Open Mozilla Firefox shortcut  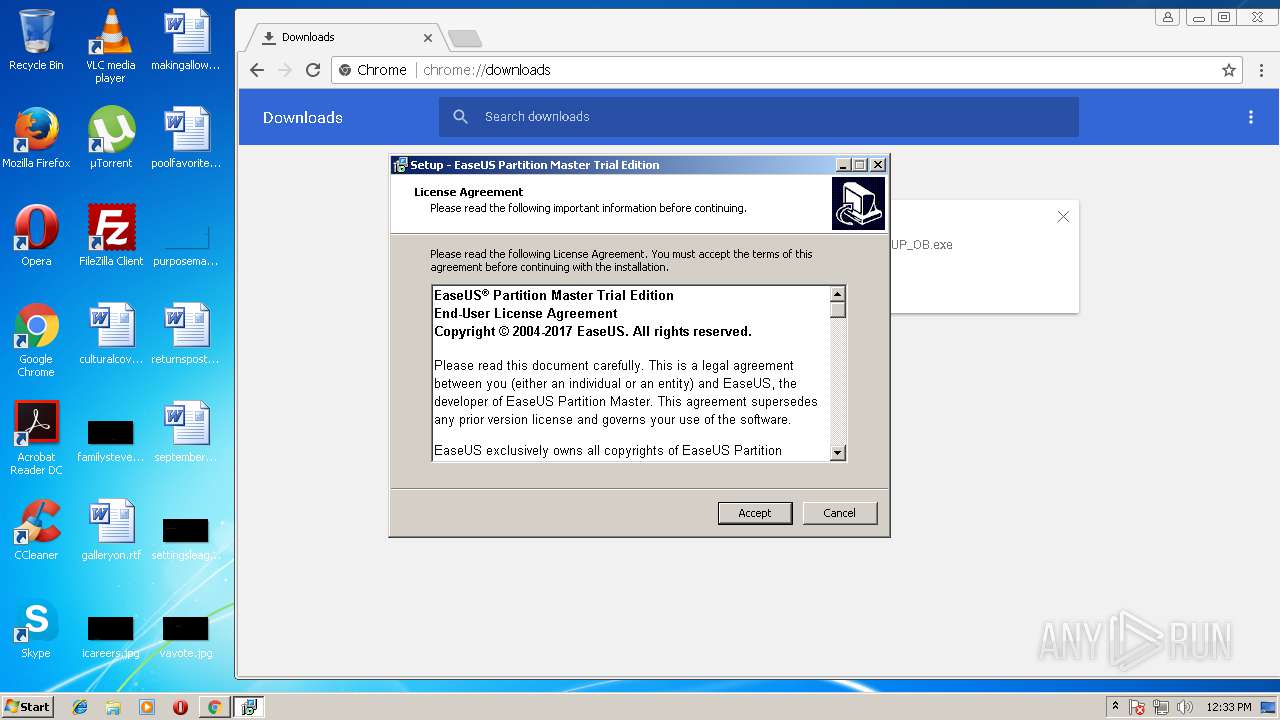(x=36, y=138)
